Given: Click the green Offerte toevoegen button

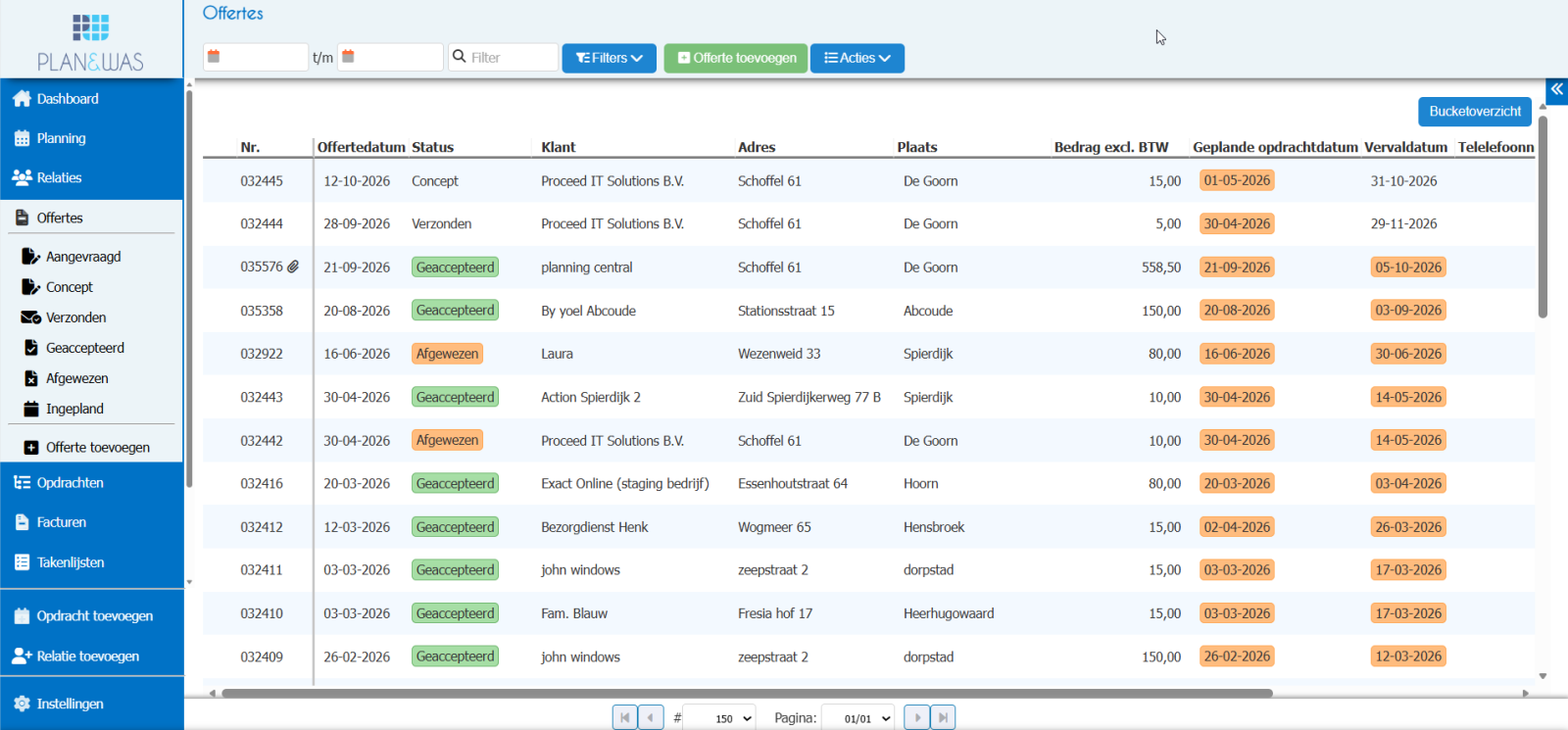Looking at the screenshot, I should point(736,58).
